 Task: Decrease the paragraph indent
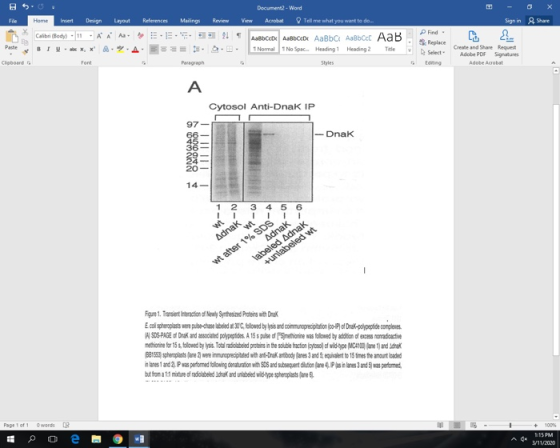202,35
